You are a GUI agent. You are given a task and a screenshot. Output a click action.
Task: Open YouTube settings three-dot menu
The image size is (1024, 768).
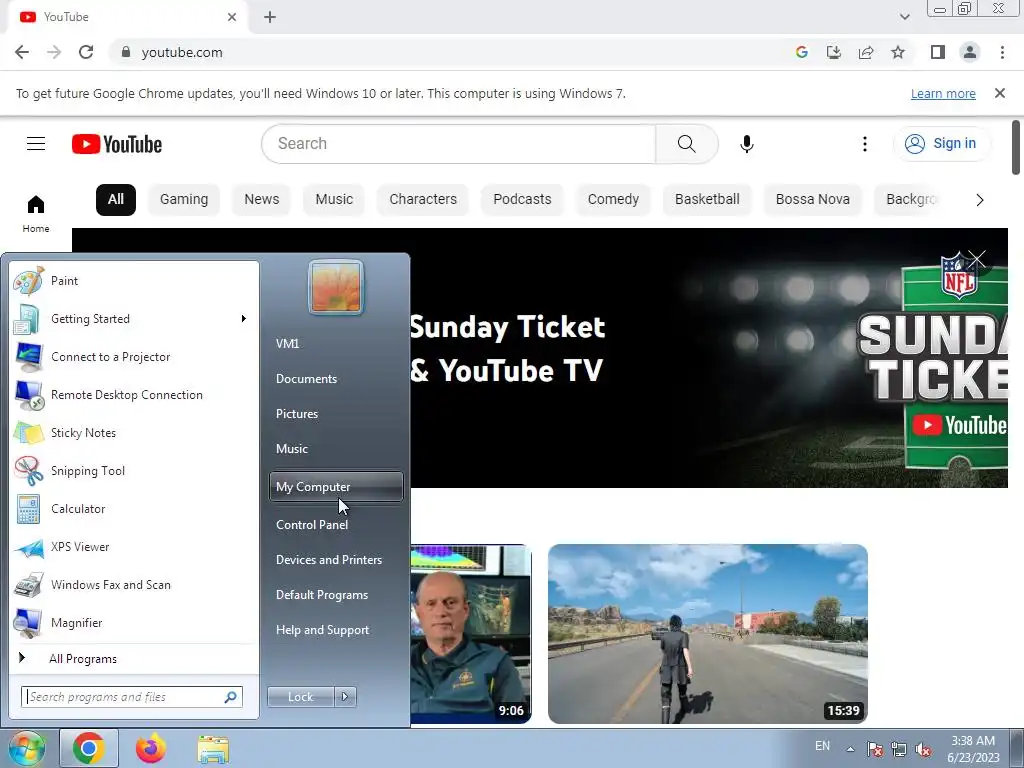click(865, 144)
